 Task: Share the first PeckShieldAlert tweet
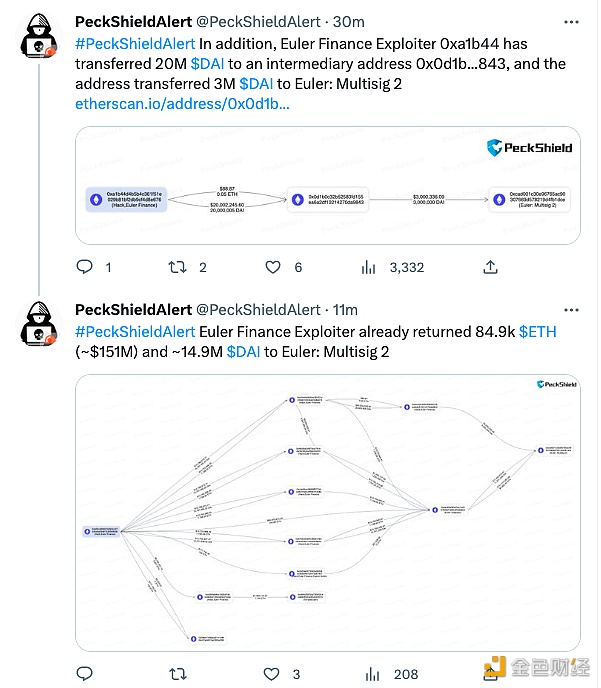490,267
